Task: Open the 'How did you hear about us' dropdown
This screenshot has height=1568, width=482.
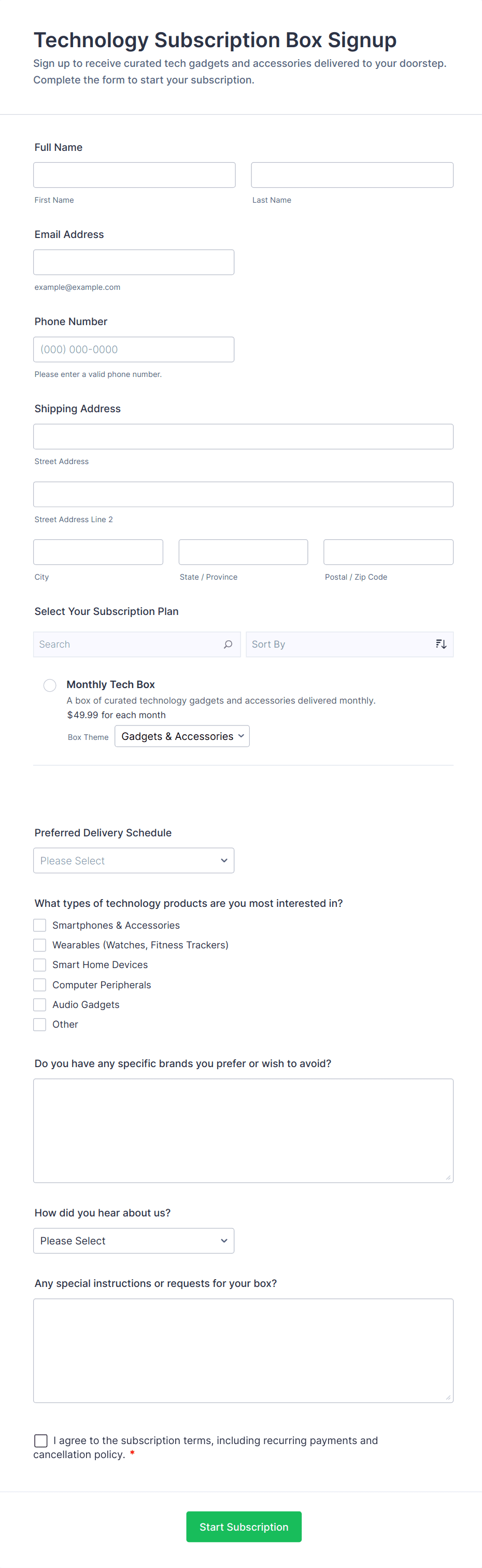Action: click(134, 1240)
